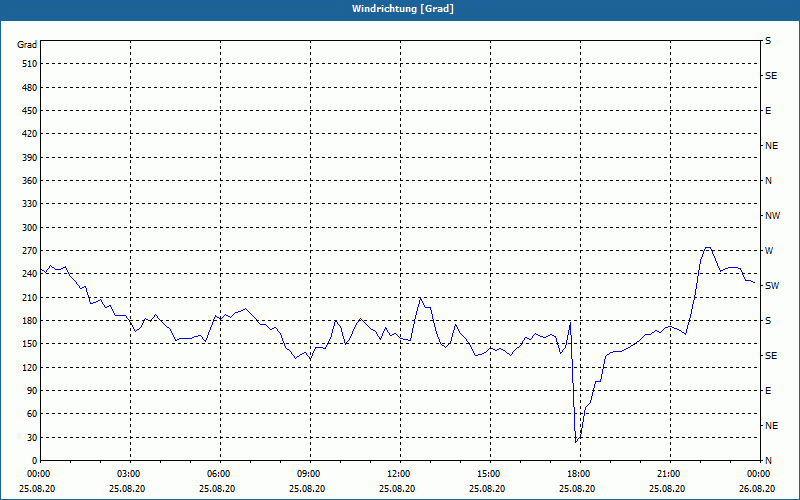Select the 180 y-axis value
Viewport: 800px width, 500px height.
tap(30, 320)
